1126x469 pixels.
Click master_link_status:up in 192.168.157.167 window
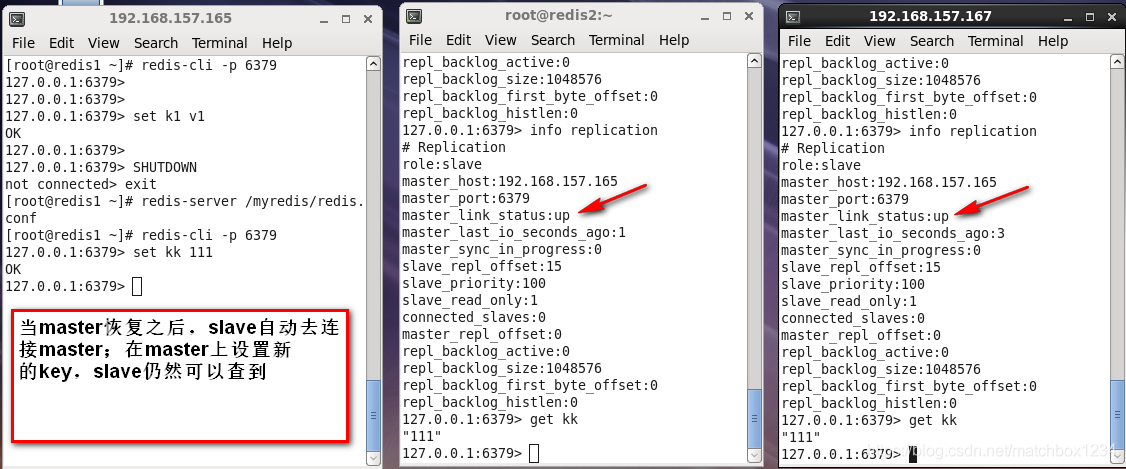[865, 216]
